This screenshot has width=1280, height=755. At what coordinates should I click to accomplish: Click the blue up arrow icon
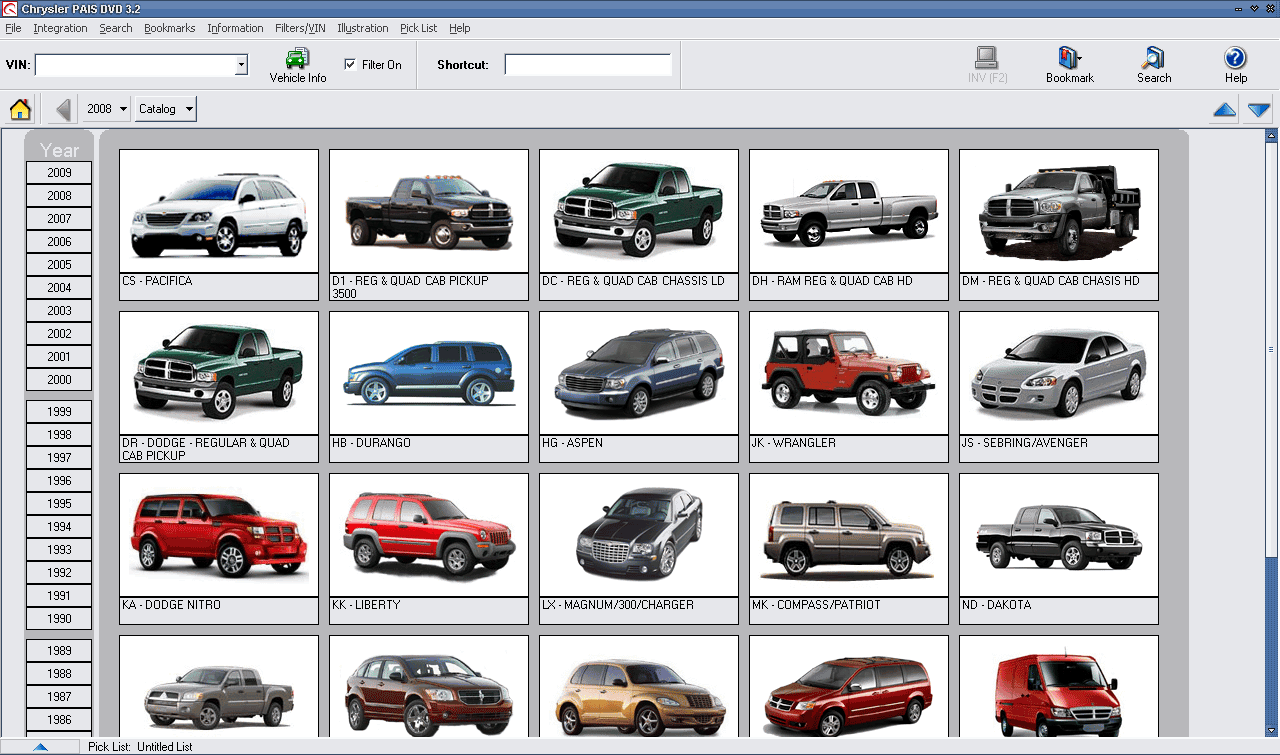(x=1224, y=110)
